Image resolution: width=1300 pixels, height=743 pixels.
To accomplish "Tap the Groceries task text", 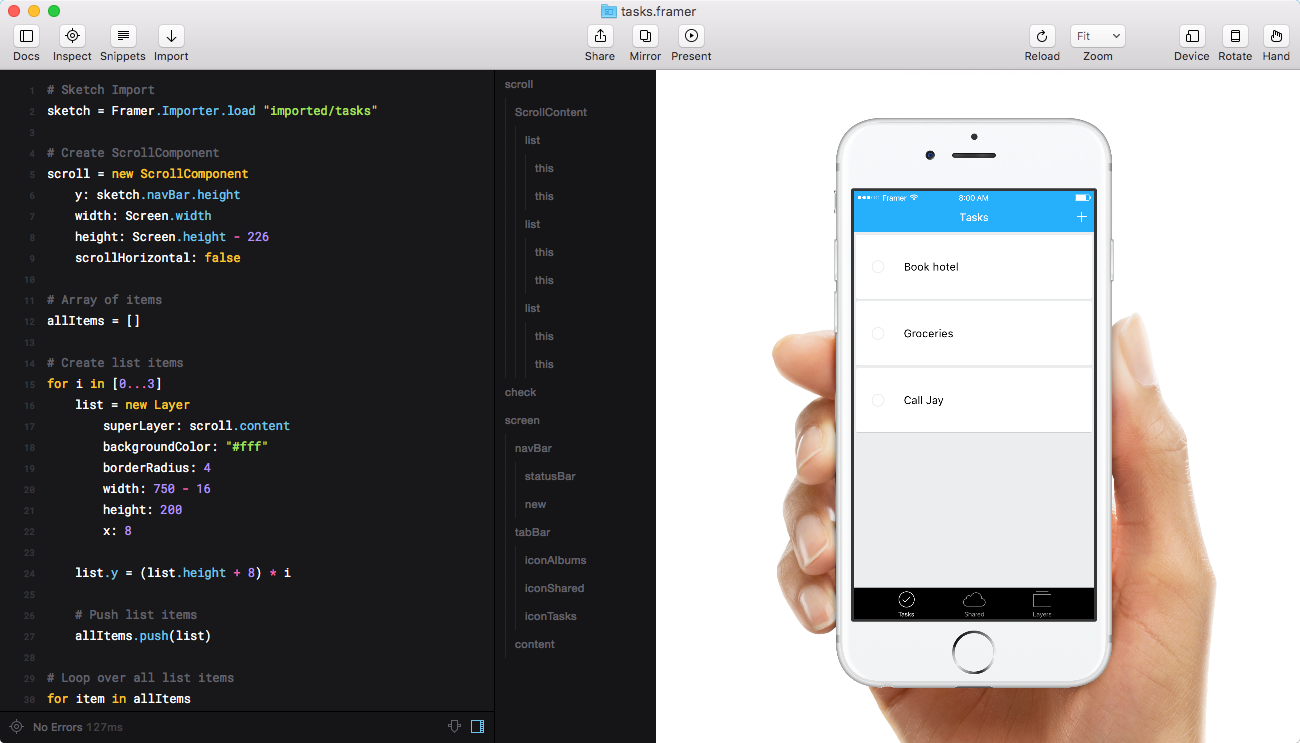I will click(x=929, y=333).
